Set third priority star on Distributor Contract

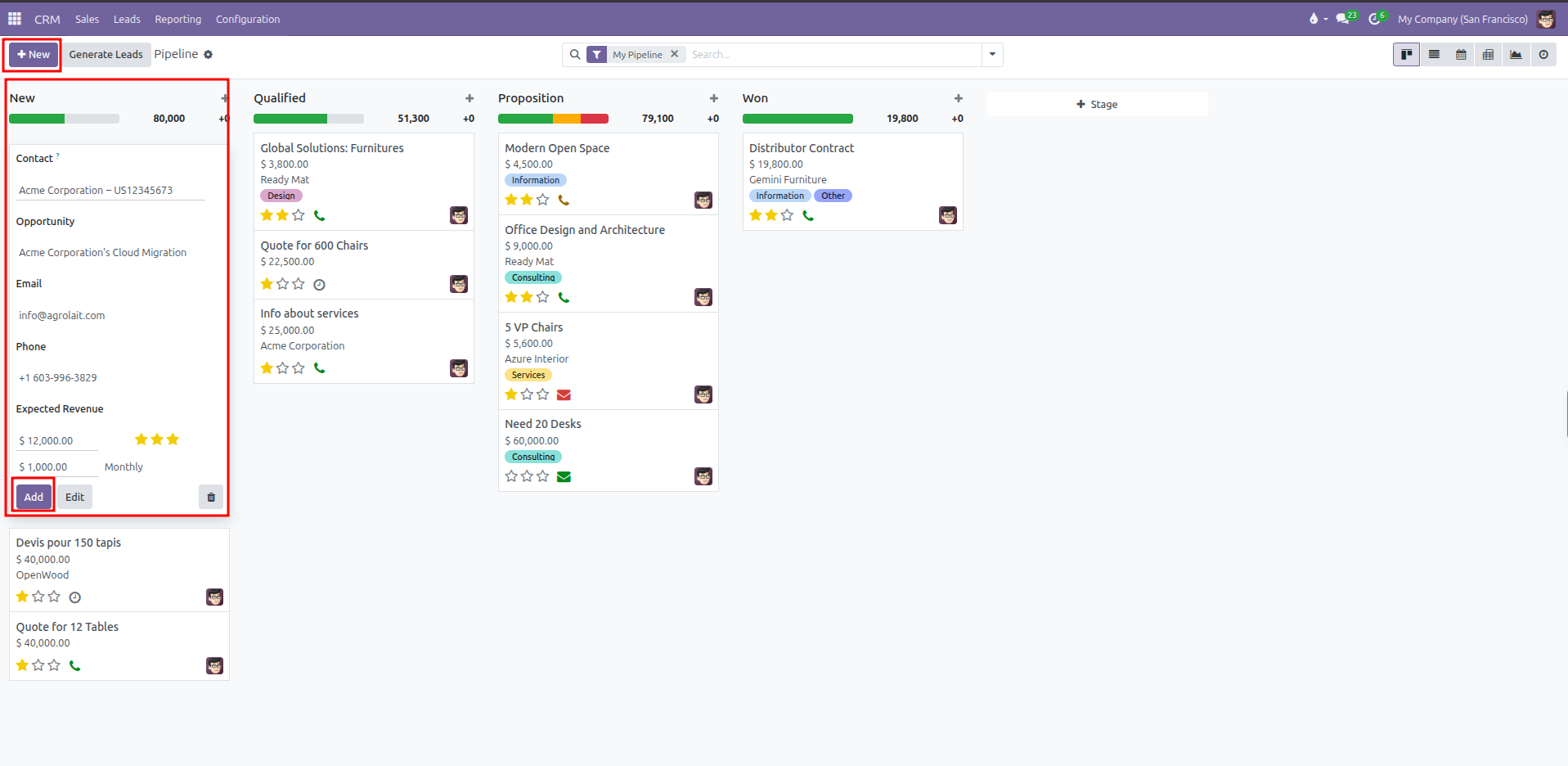coord(787,215)
